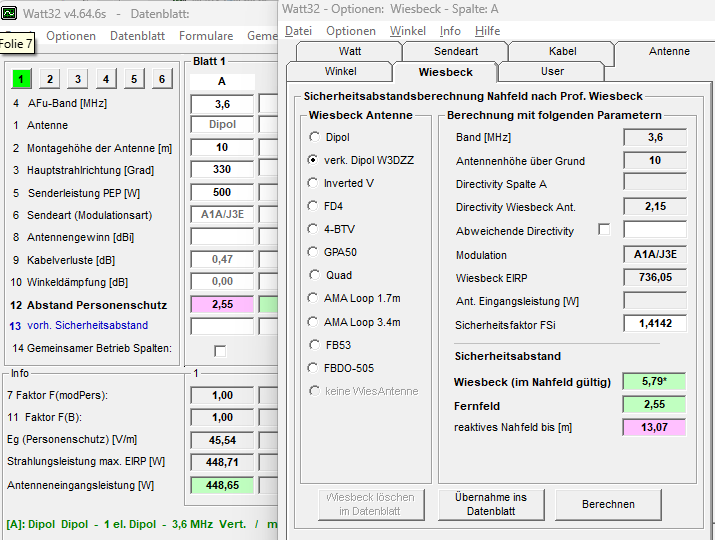Select the FD4 antenna radio button
This screenshot has height=540, width=715.
tap(313, 206)
